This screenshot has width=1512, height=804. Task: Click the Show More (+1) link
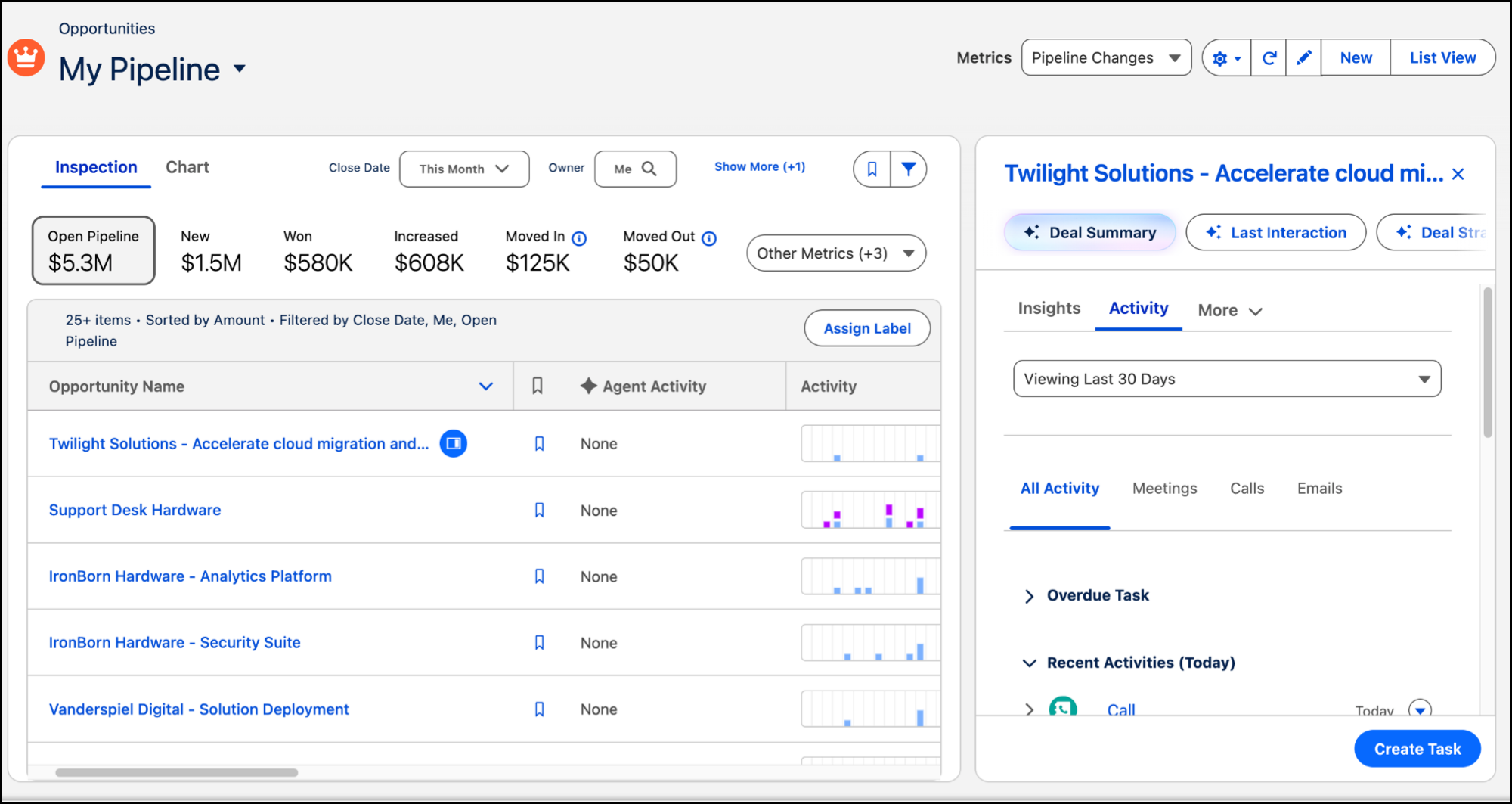760,166
